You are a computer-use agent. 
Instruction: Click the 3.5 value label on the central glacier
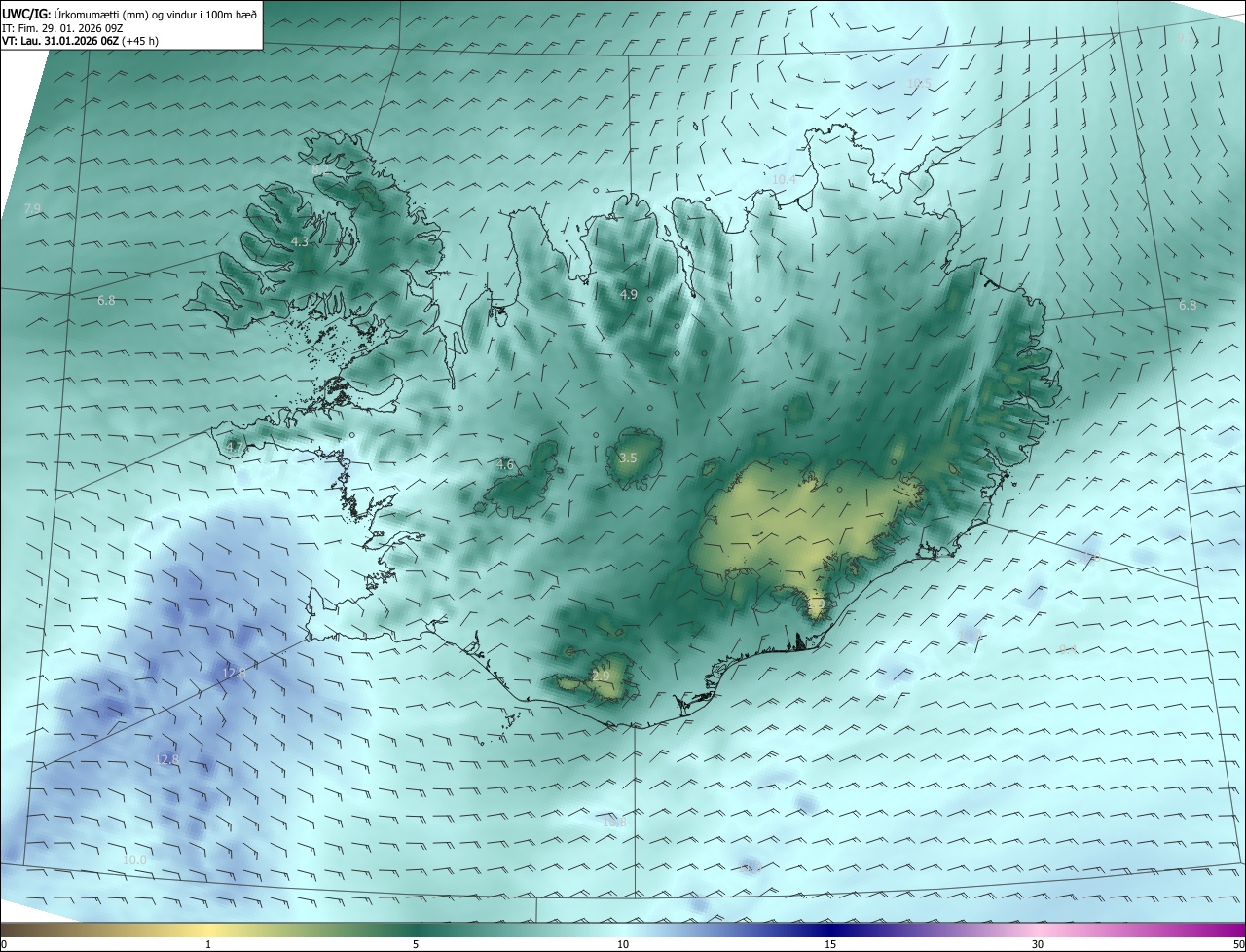click(628, 458)
